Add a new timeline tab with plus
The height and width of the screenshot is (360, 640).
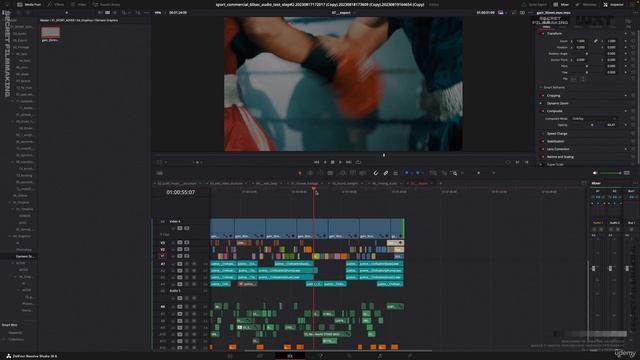(x=440, y=183)
